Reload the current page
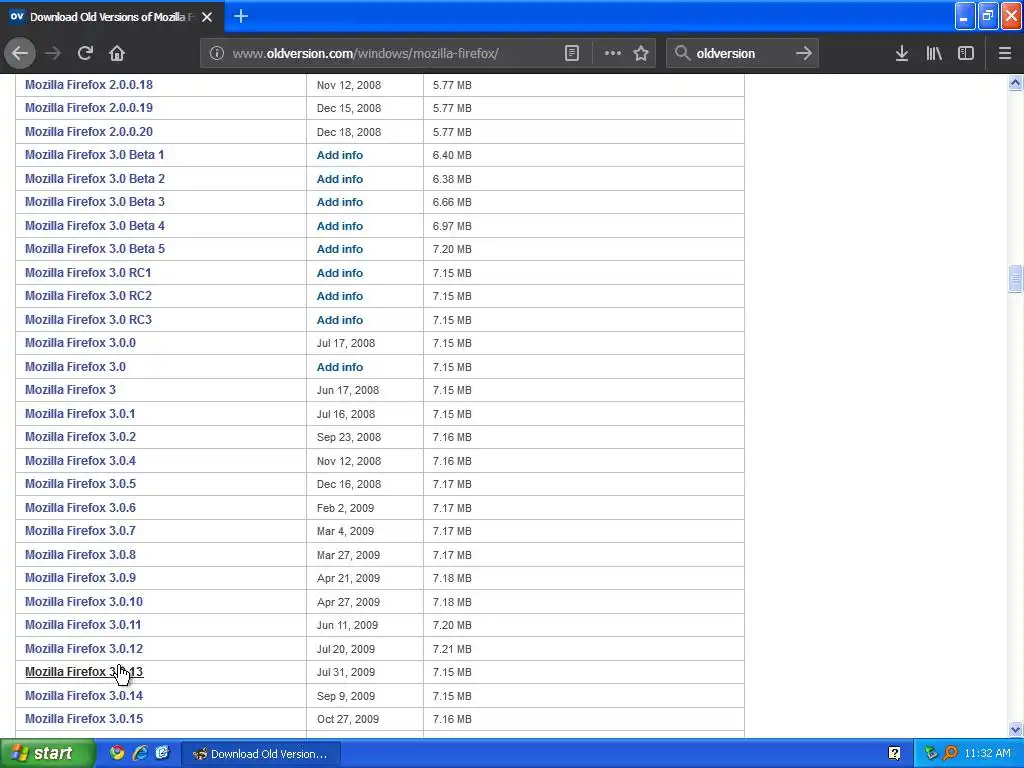The image size is (1024, 768). pyautogui.click(x=85, y=53)
